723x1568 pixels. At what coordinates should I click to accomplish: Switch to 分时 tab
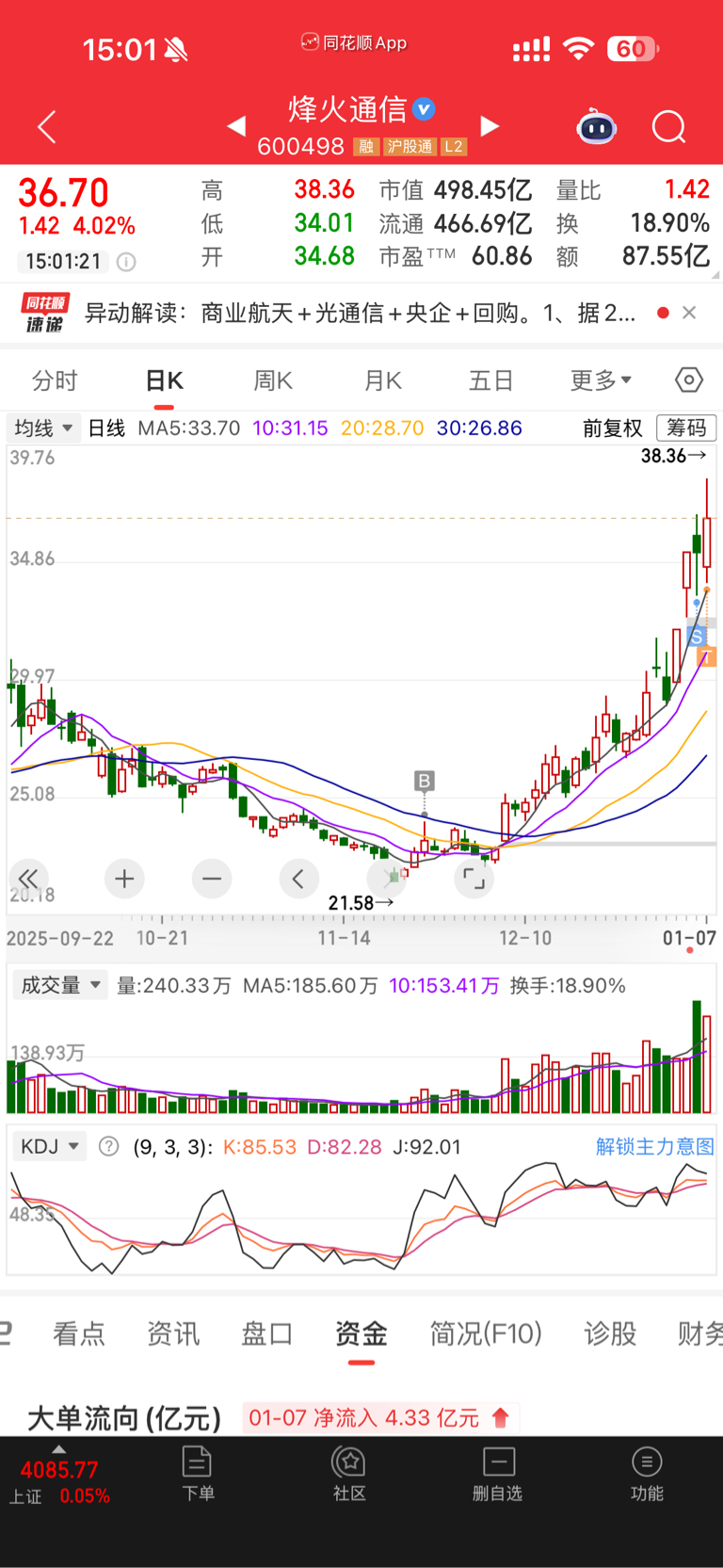click(55, 380)
